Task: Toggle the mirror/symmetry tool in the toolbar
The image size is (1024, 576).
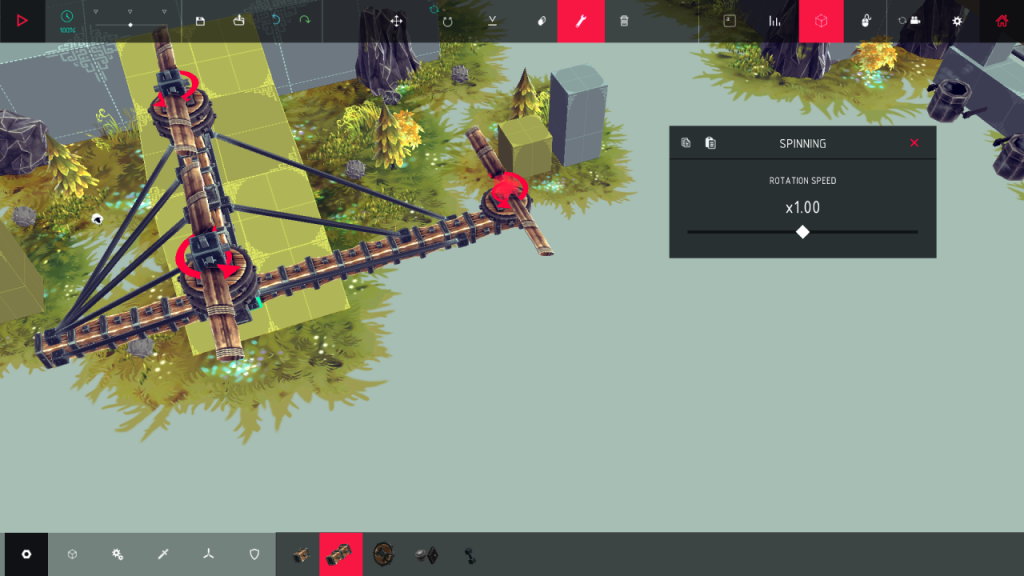Action: coord(492,20)
